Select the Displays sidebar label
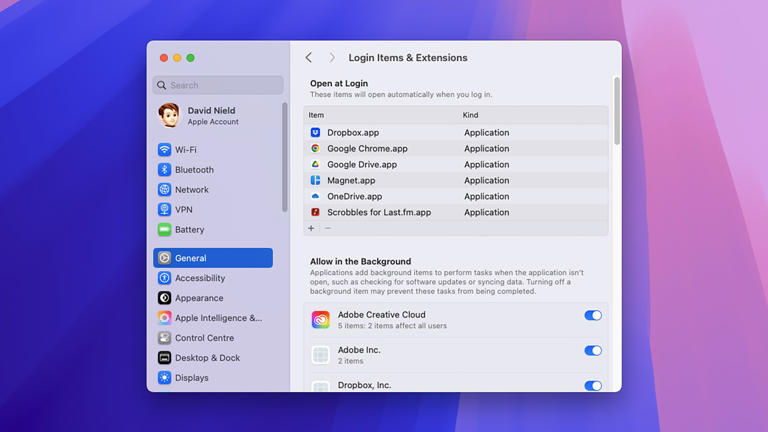Screen dimensions: 768x432 [192, 378]
